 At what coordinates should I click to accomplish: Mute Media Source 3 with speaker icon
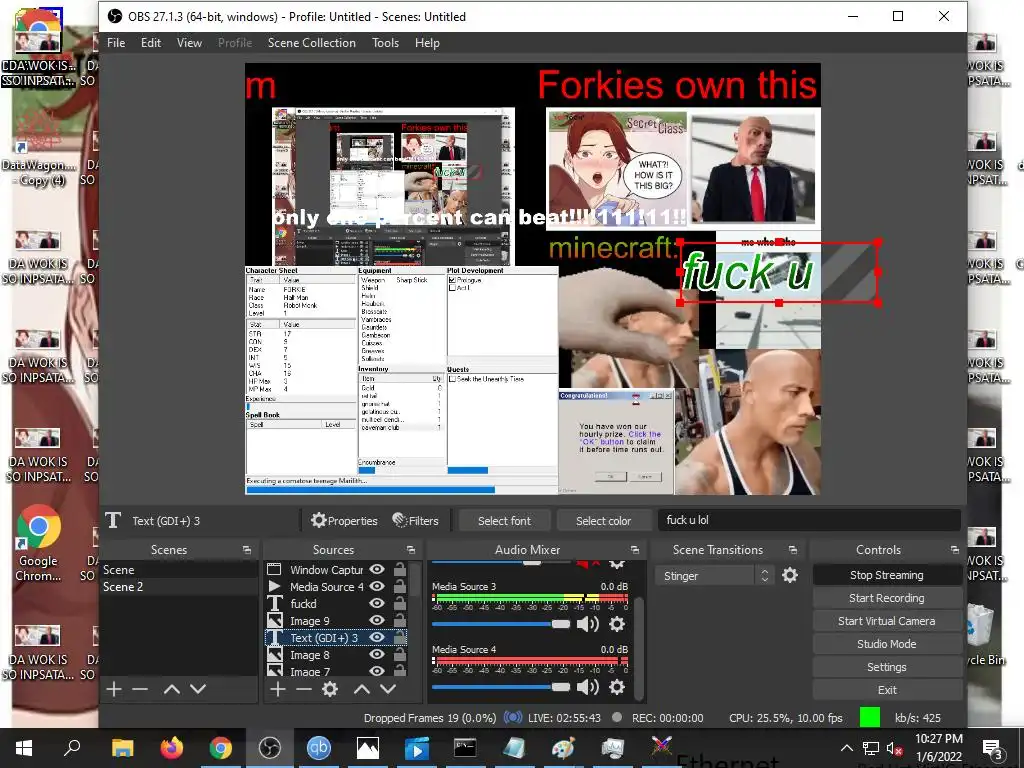pos(588,624)
